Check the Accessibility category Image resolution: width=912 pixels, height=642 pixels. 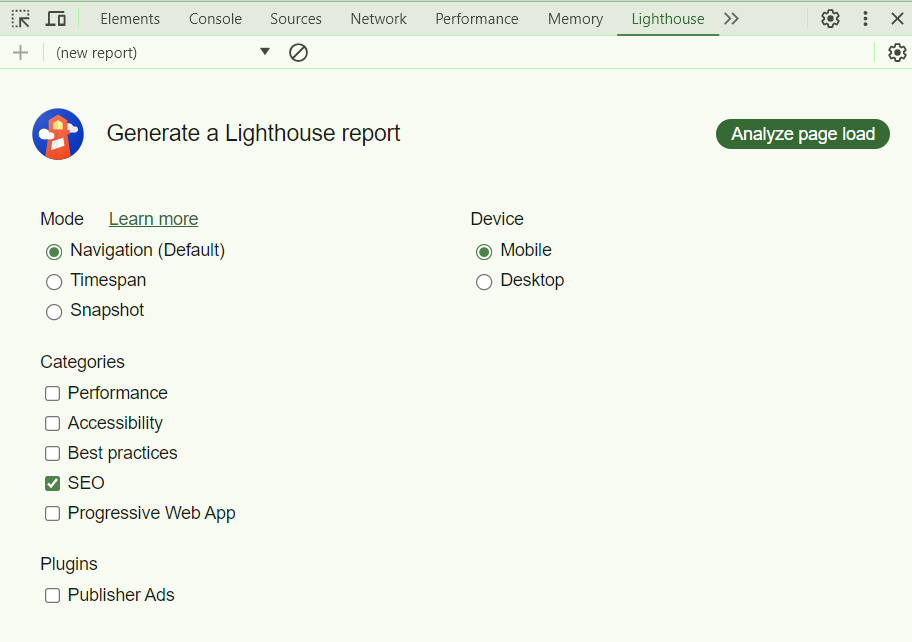point(52,423)
